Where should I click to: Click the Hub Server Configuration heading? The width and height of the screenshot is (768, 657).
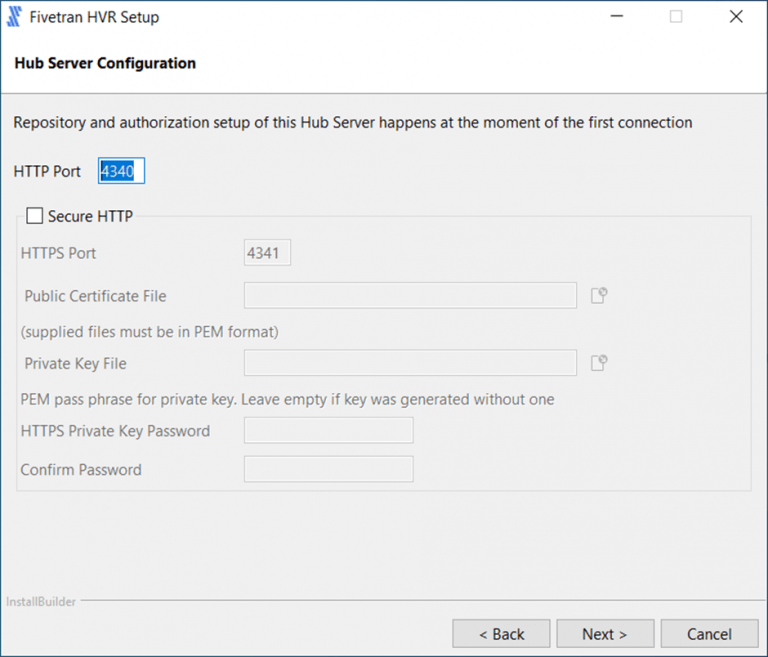coord(105,63)
